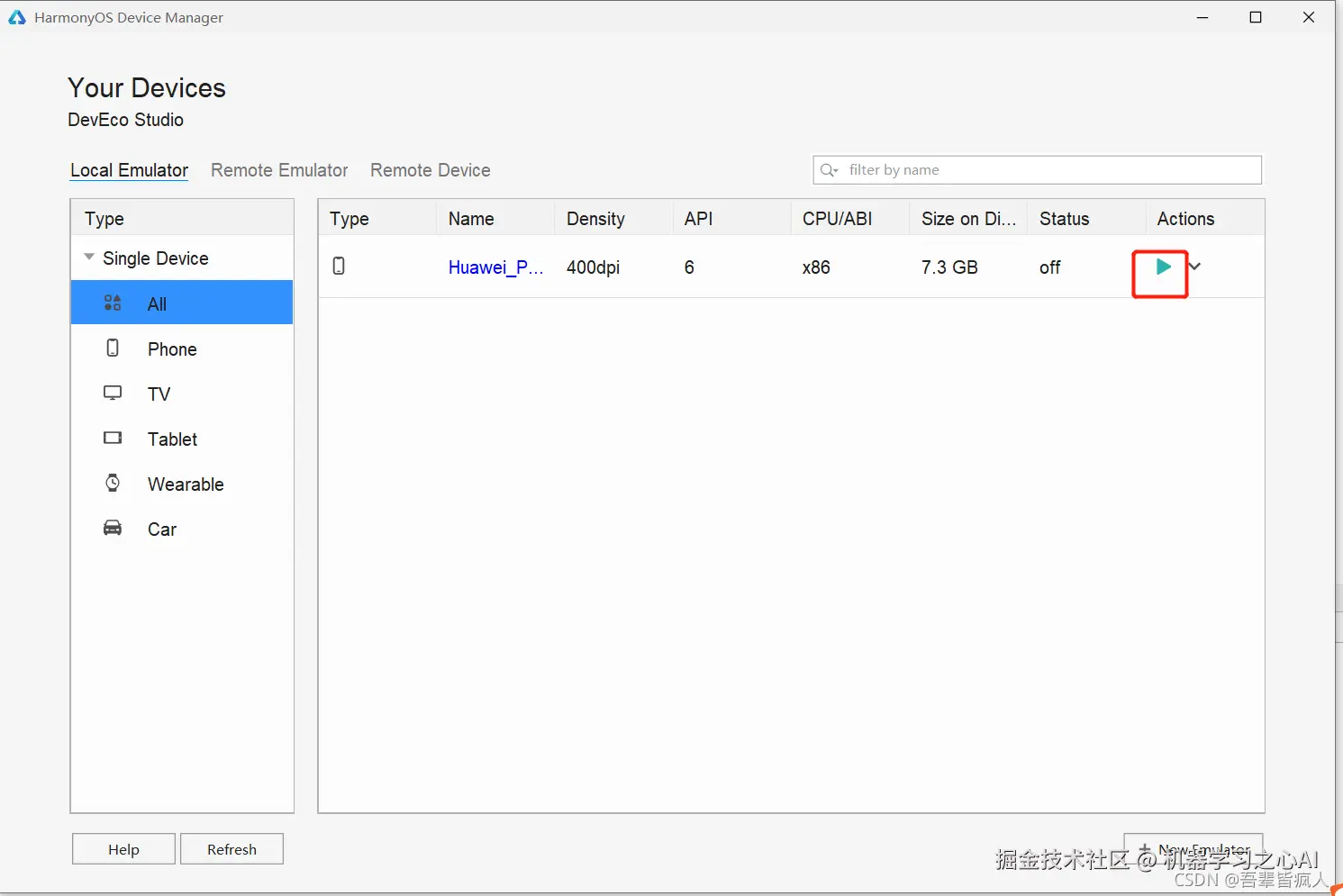This screenshot has height=896, width=1343.
Task: Click the HarmonyOS Device Manager title icon
Action: click(x=17, y=17)
